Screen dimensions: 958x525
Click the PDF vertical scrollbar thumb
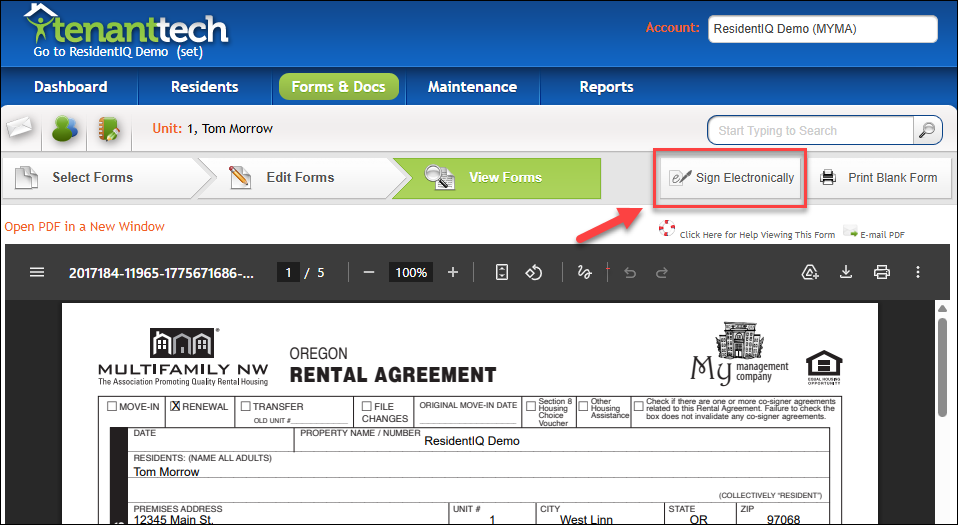942,367
